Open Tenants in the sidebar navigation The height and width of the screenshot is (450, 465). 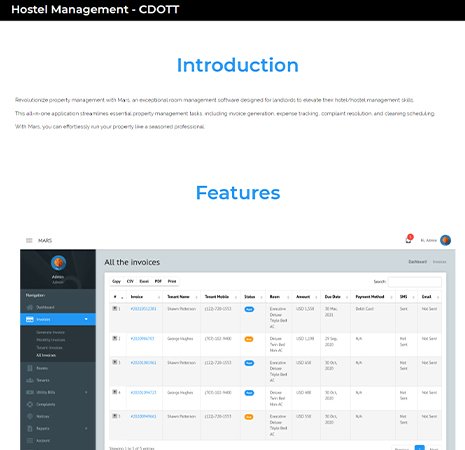pyautogui.click(x=58, y=380)
